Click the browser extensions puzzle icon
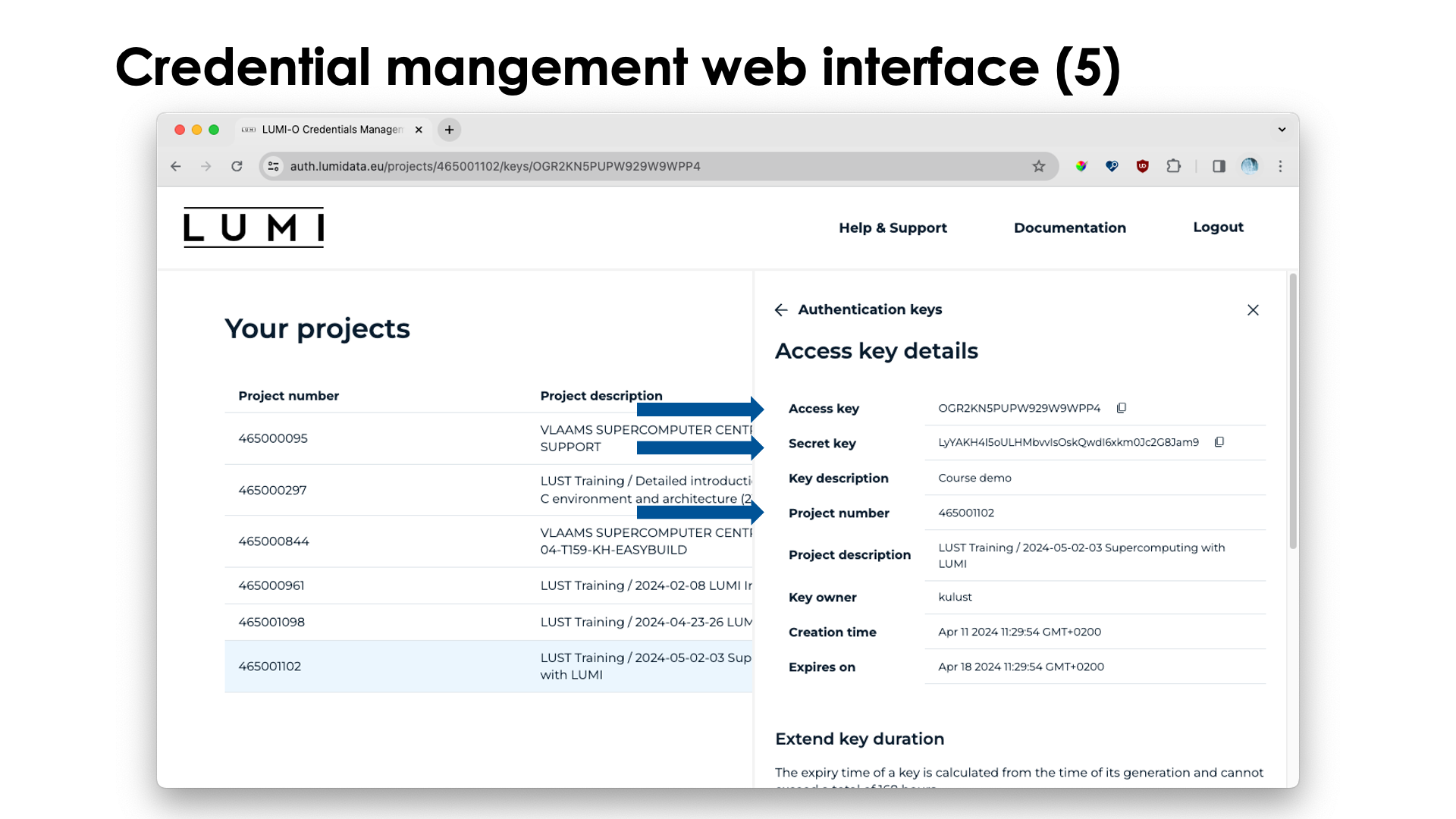 (1175, 165)
